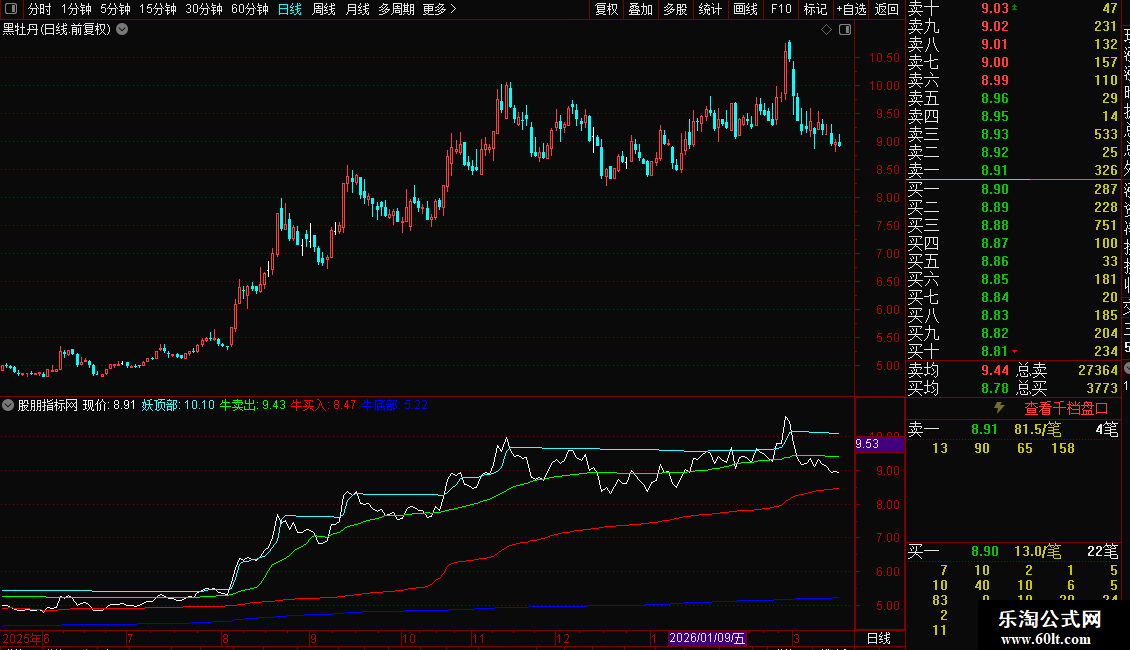The image size is (1130, 650).
Task: Select the 15分钟 period
Action: coord(157,9)
